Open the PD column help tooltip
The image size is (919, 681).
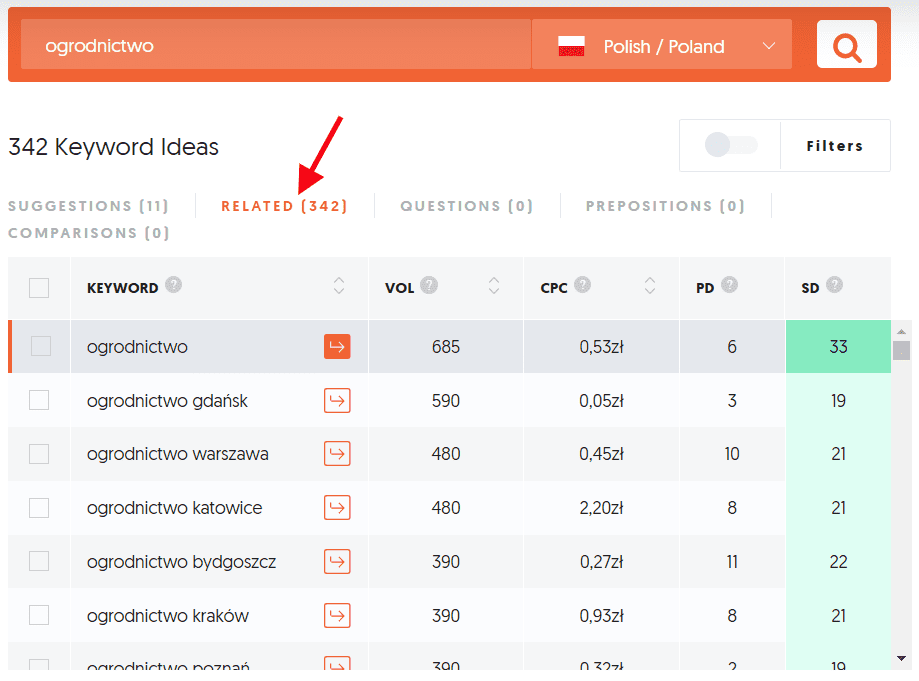(x=729, y=286)
